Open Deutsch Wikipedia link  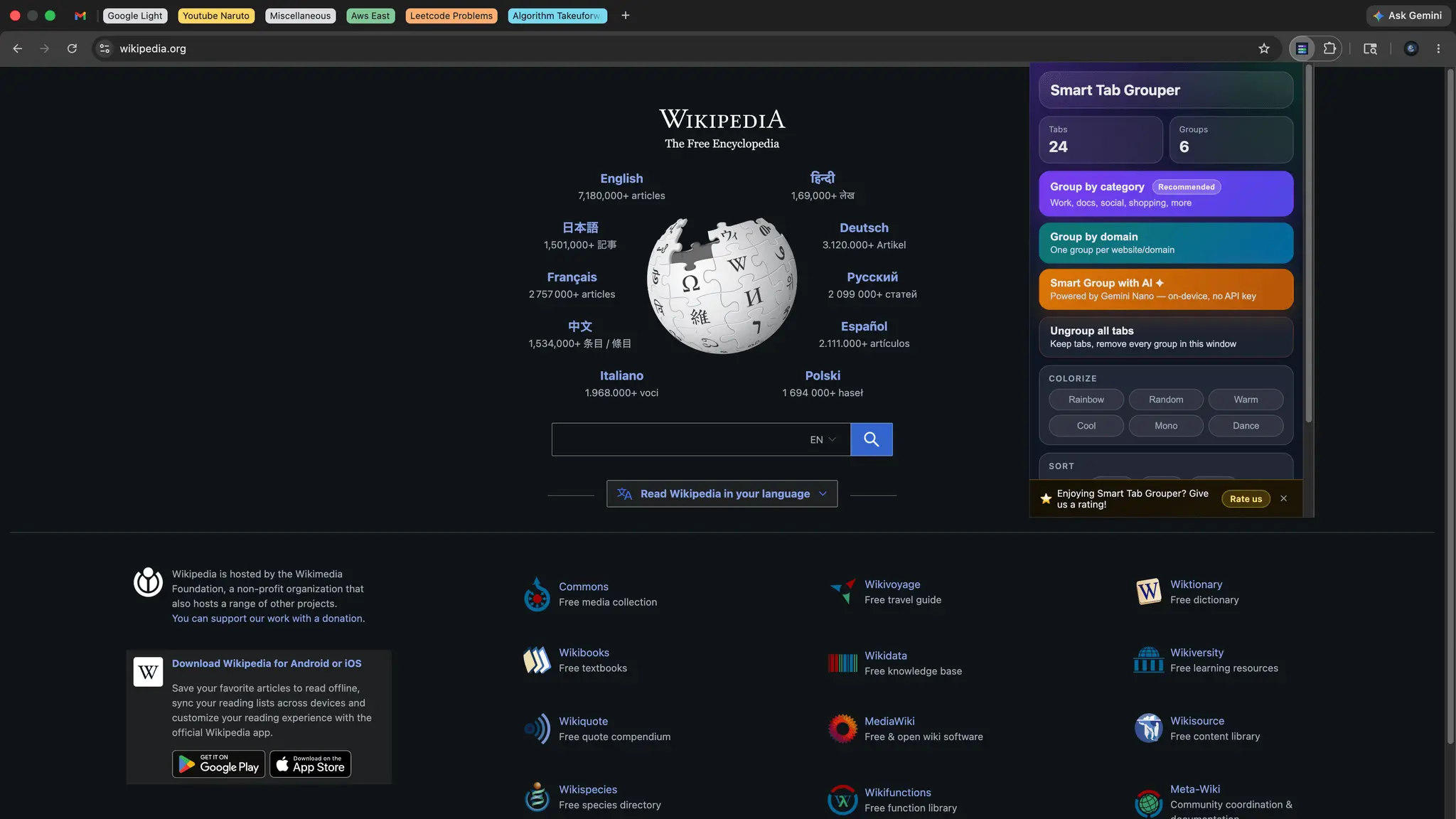(864, 227)
